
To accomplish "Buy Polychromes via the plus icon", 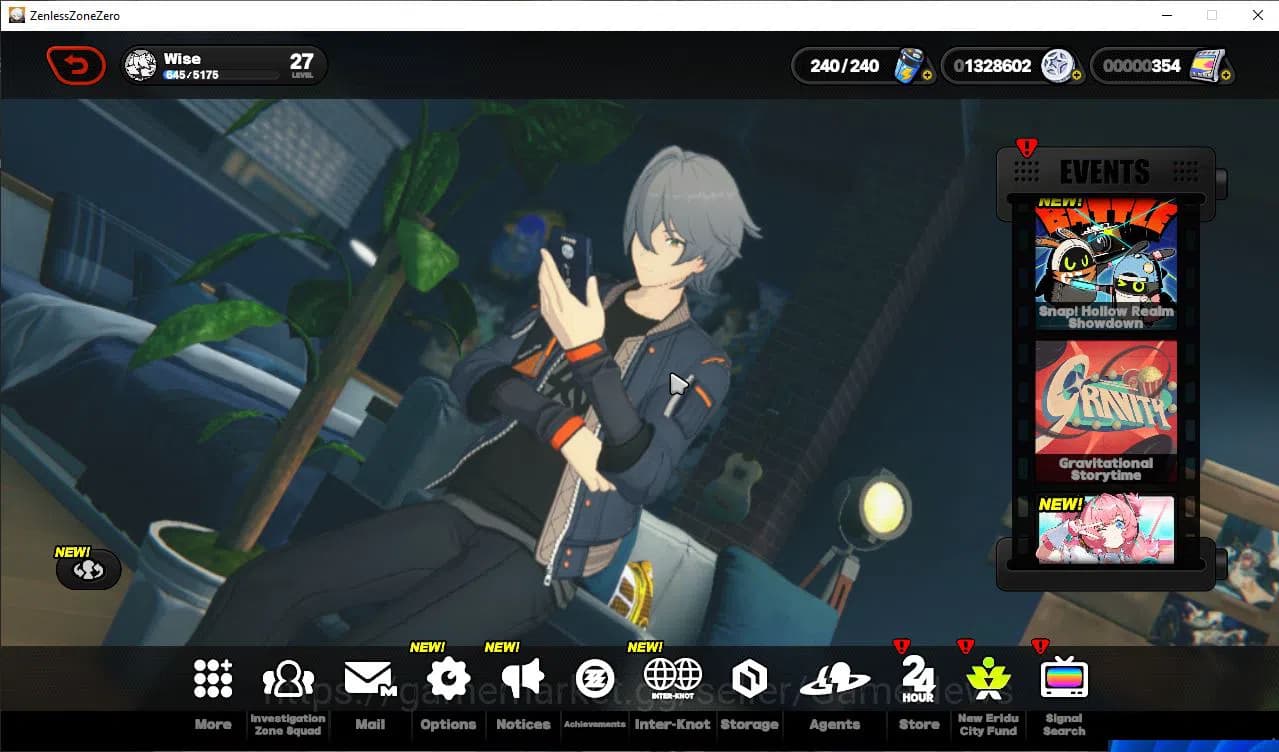I will tap(1077, 76).
